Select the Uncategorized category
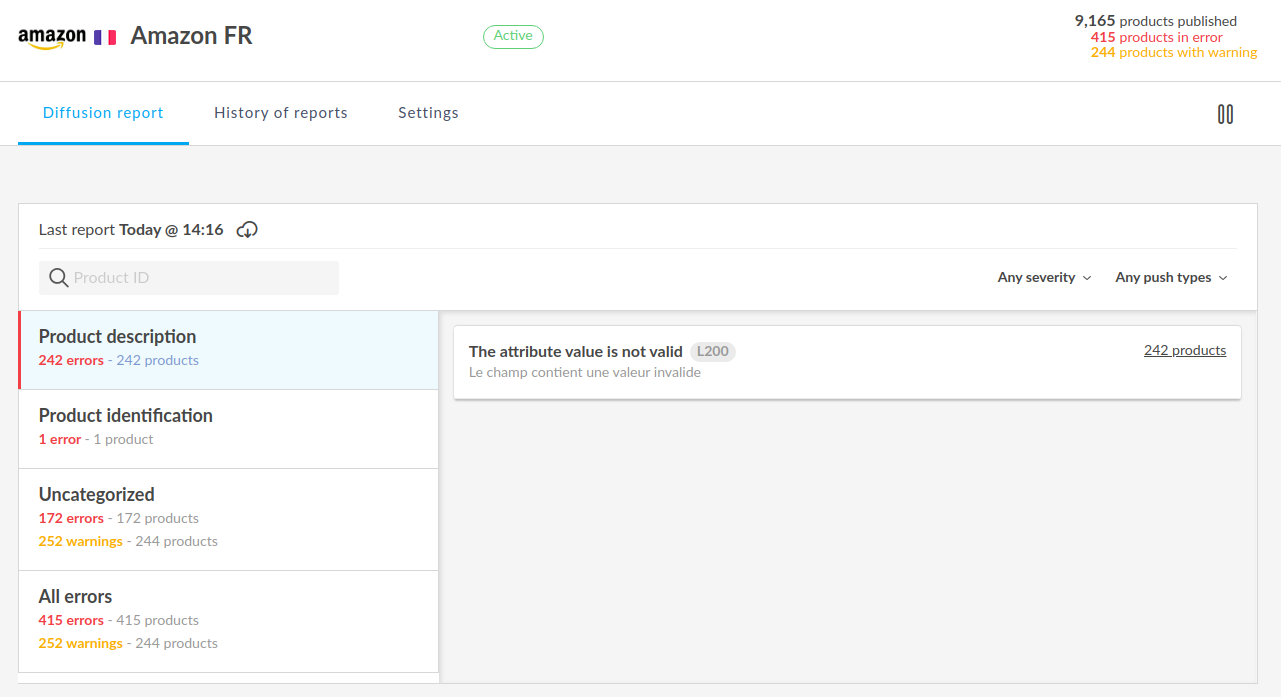The width and height of the screenshot is (1281, 697). 228,519
